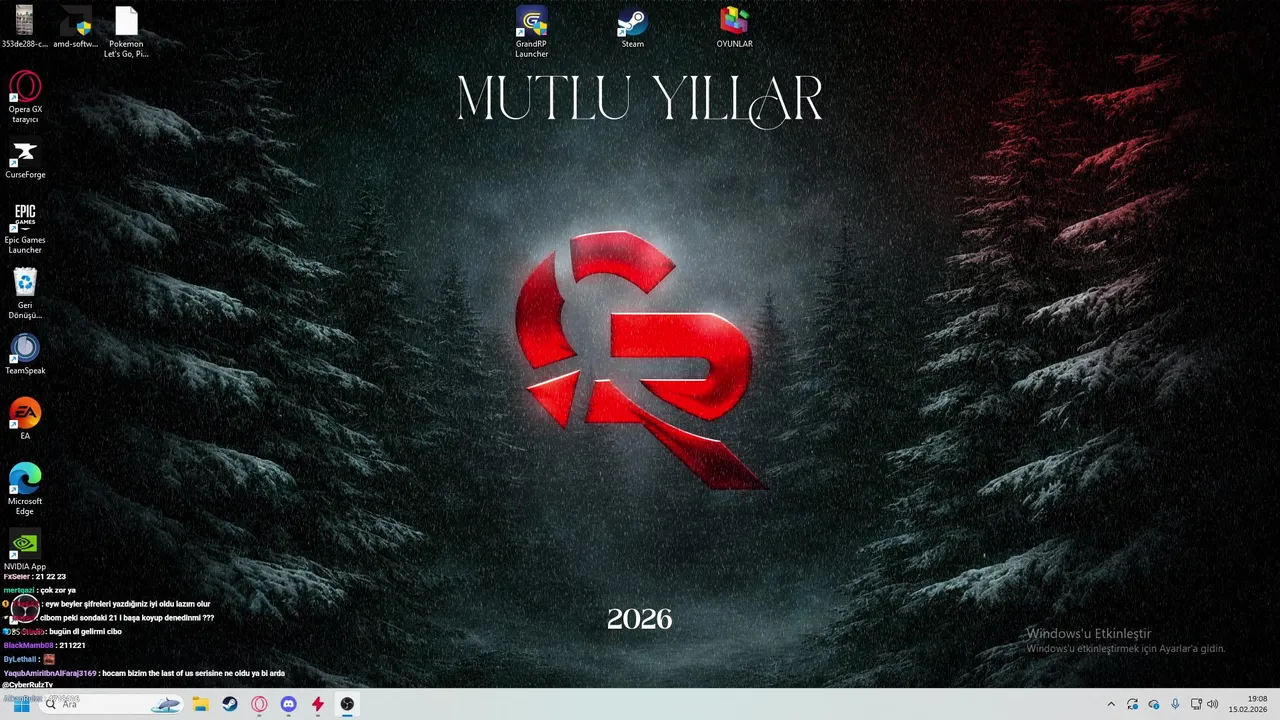
Task: Click the cloud status icon in the system tray
Action: coord(1154,704)
